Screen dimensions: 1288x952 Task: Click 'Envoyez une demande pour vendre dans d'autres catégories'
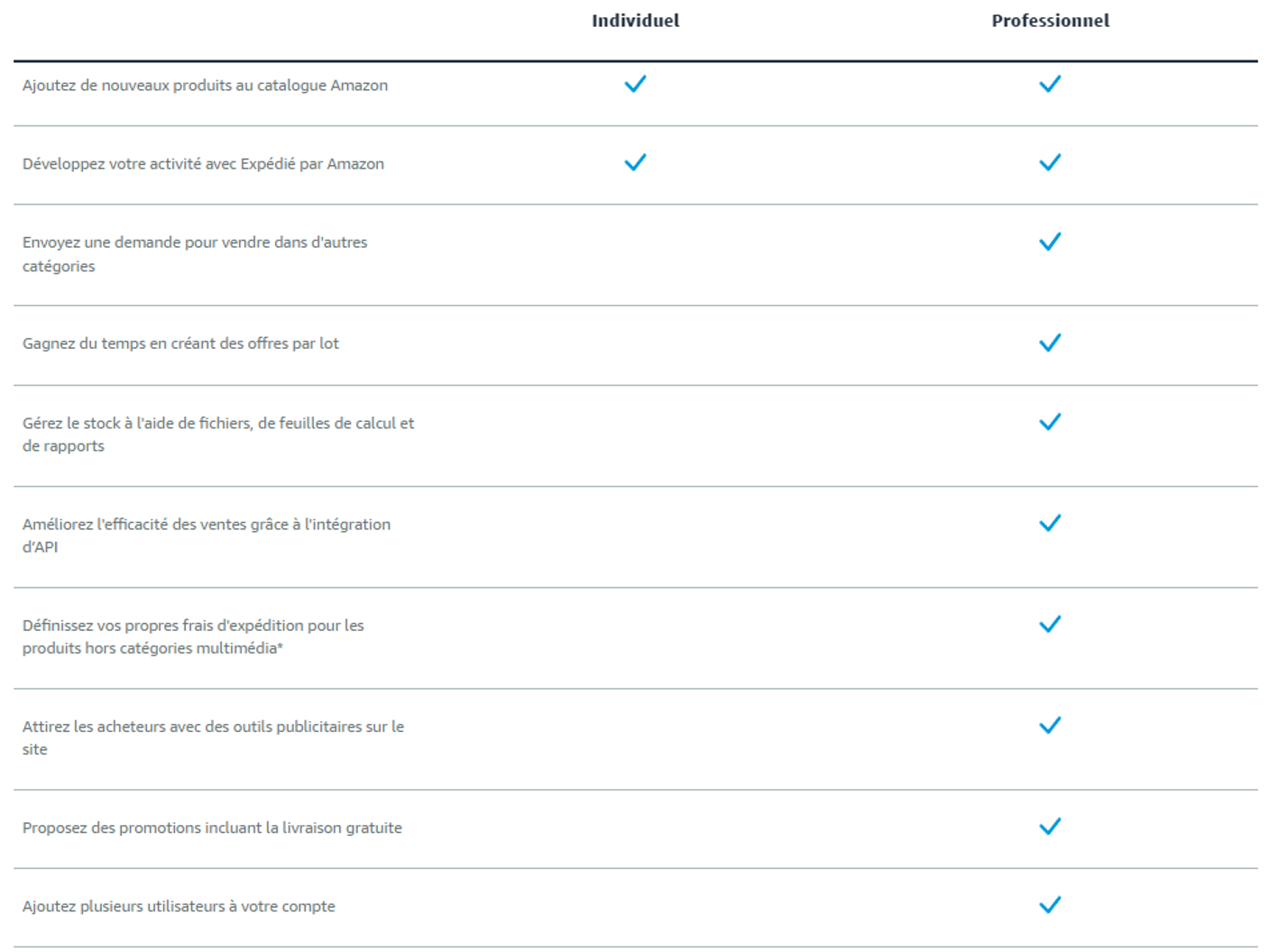click(x=195, y=254)
